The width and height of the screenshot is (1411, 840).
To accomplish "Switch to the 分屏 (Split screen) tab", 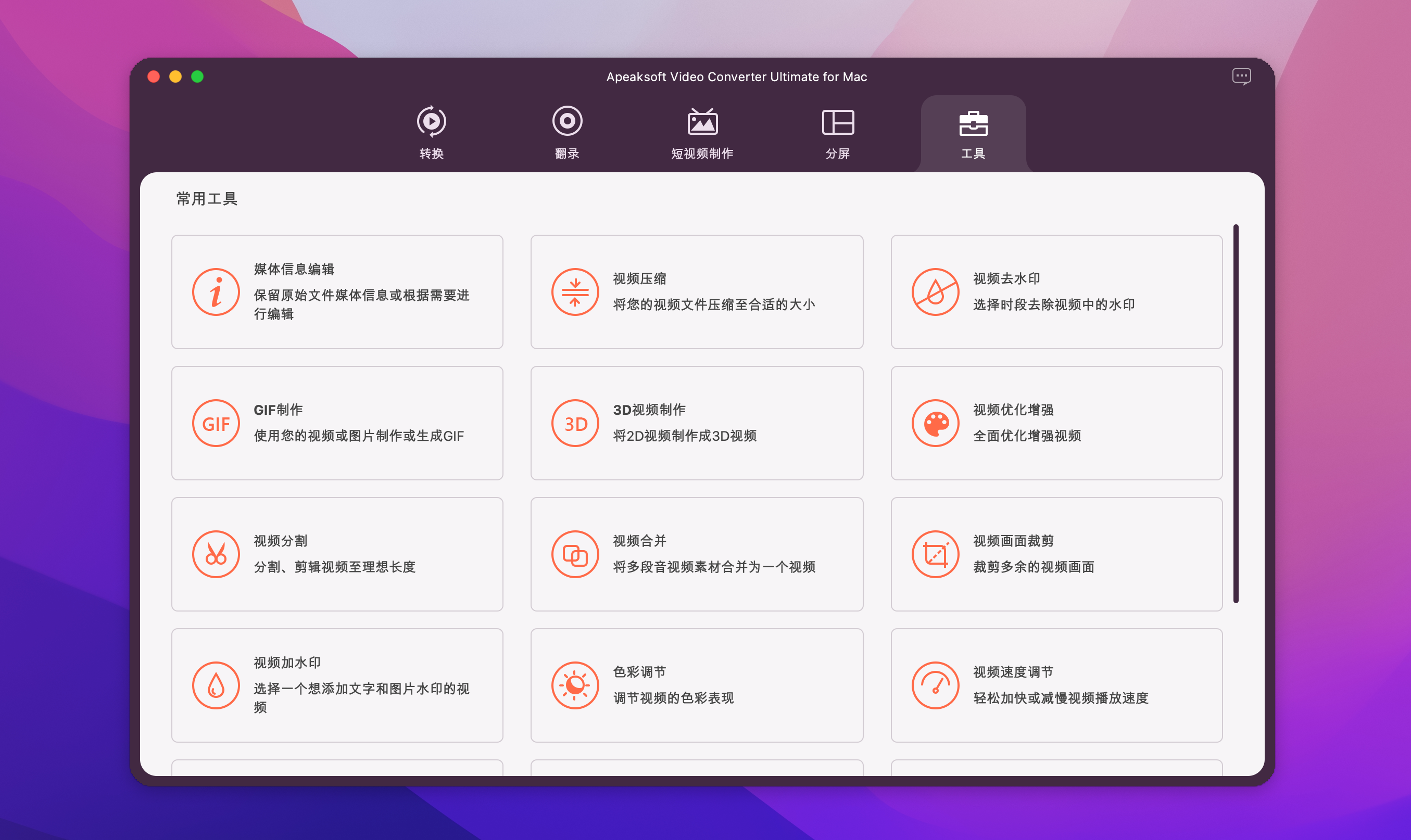I will pos(837,132).
